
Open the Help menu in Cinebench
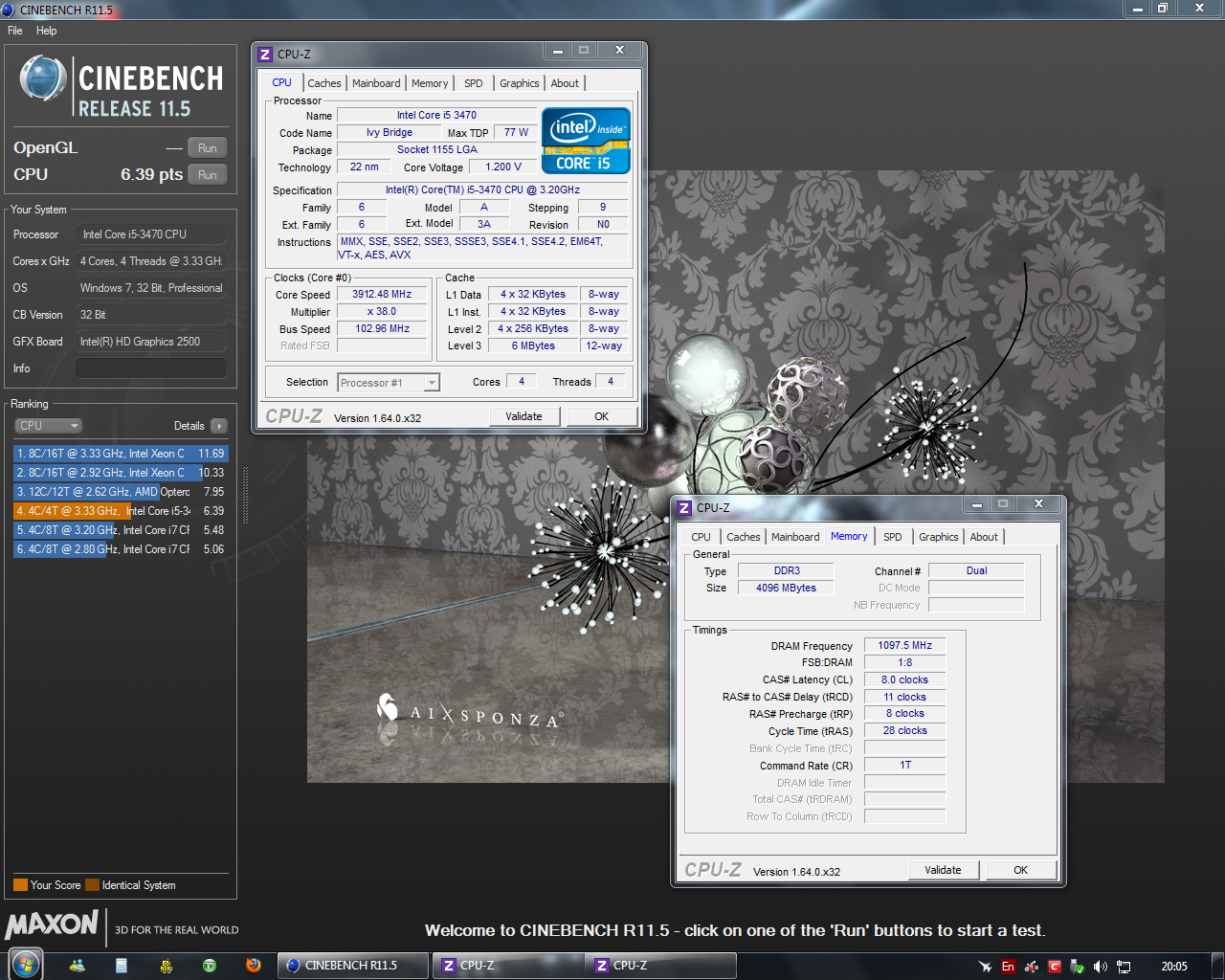point(47,31)
